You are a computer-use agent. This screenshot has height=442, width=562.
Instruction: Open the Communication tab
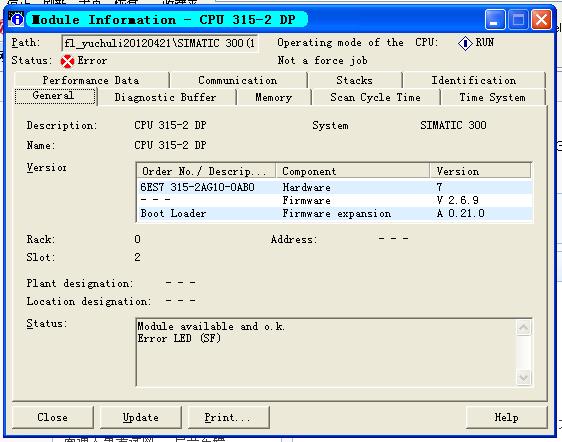[x=238, y=80]
